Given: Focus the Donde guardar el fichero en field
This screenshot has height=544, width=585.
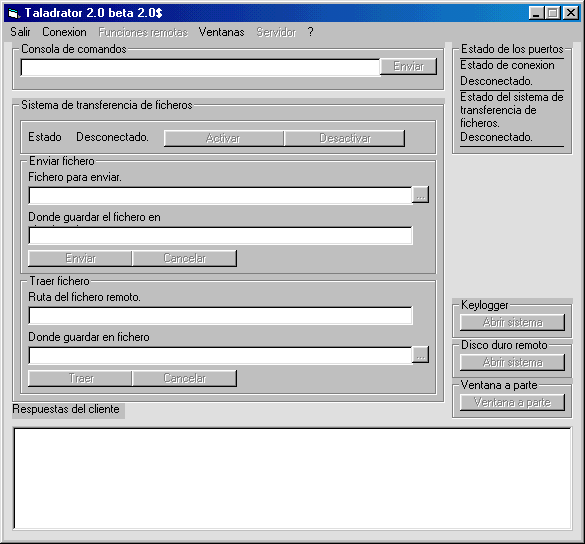Looking at the screenshot, I should click(220, 235).
